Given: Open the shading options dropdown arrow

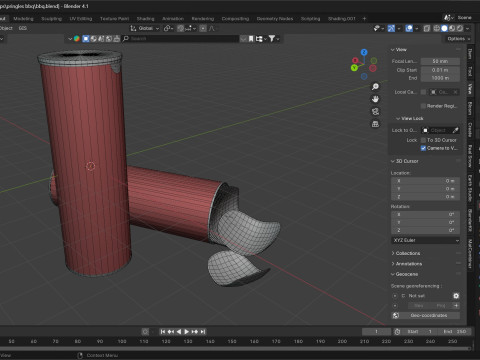Looking at the screenshot, I should pos(467,28).
